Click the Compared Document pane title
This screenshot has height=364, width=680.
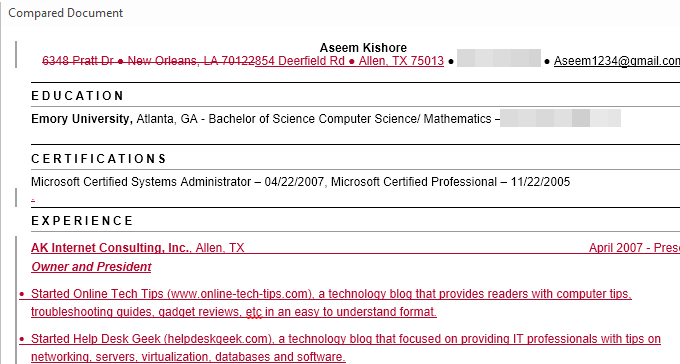(x=65, y=13)
